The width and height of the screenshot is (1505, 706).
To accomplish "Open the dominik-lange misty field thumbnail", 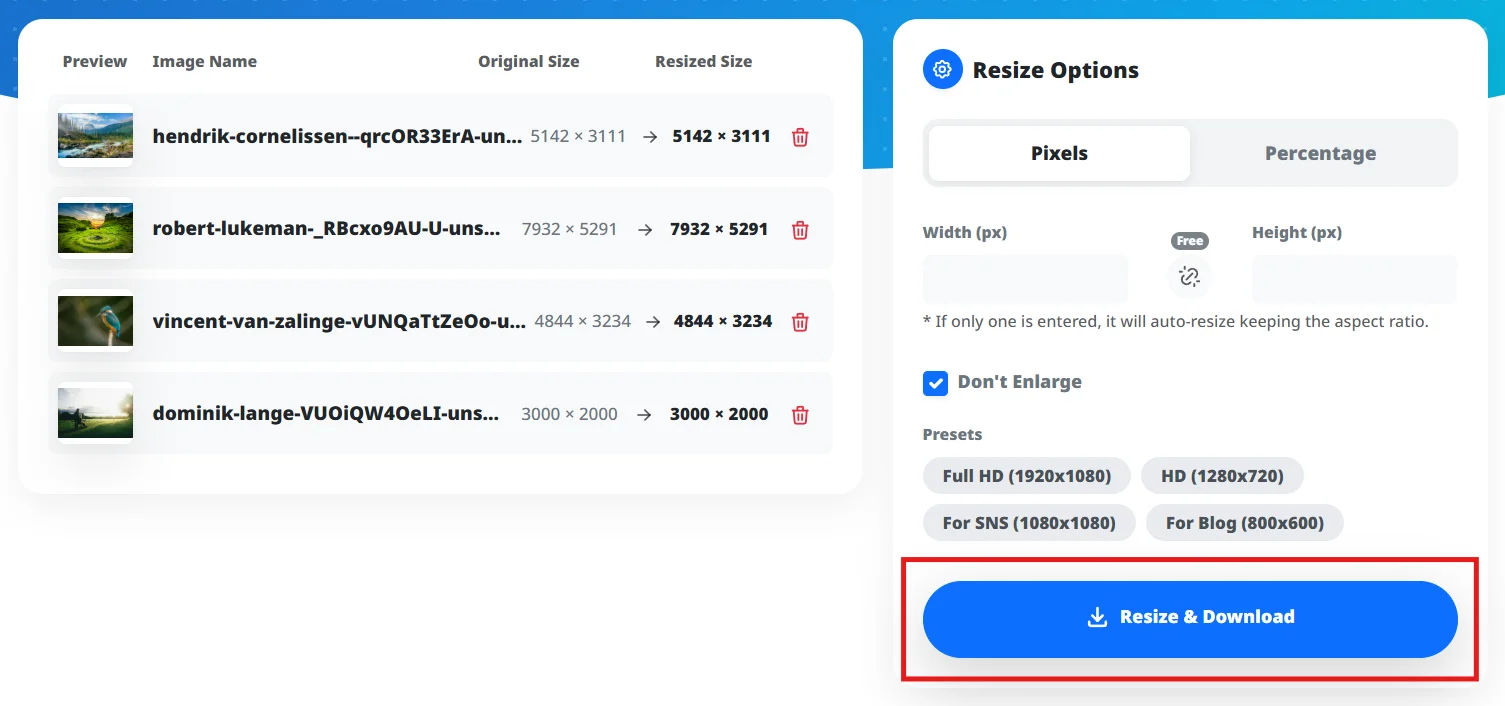I will click(95, 414).
